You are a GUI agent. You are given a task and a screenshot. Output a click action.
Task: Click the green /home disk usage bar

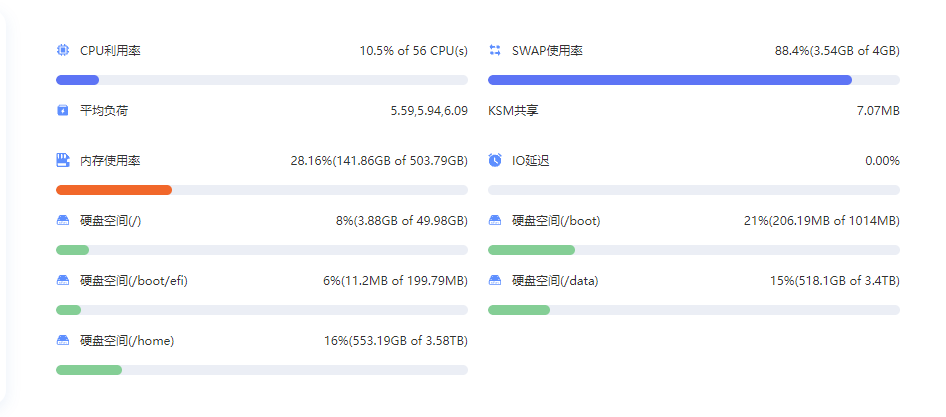tap(89, 370)
